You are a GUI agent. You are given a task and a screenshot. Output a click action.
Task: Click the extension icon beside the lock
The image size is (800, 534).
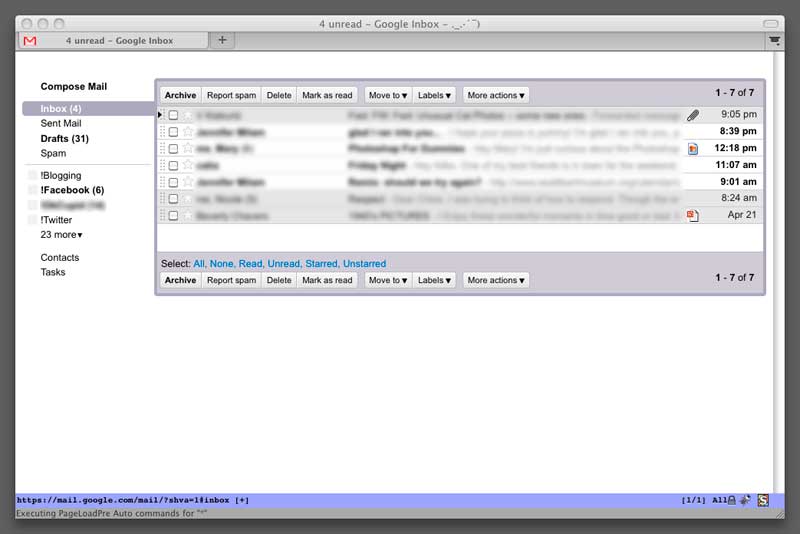745,500
